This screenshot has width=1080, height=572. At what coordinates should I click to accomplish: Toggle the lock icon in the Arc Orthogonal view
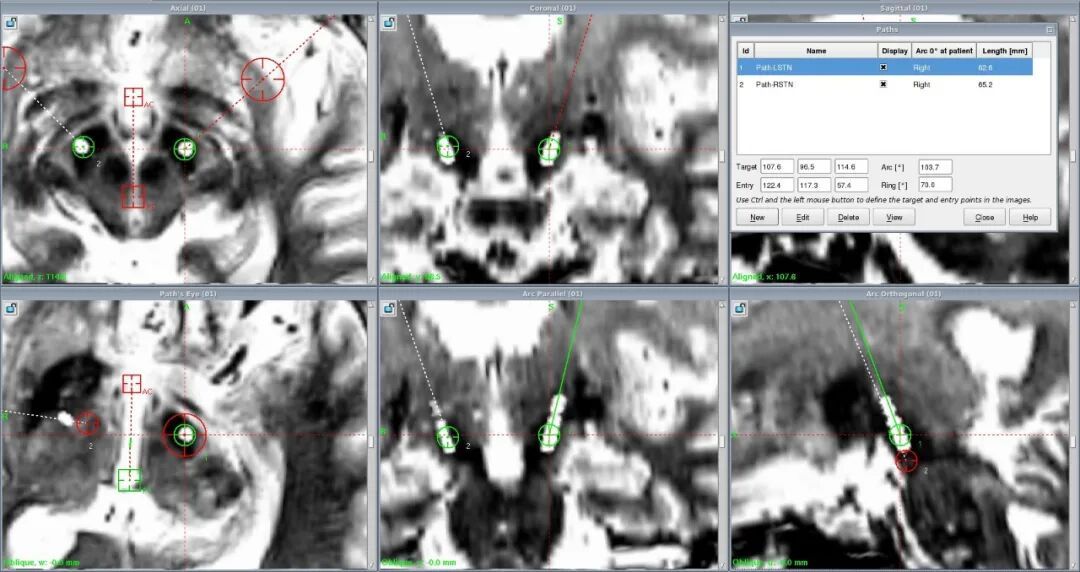pos(740,308)
